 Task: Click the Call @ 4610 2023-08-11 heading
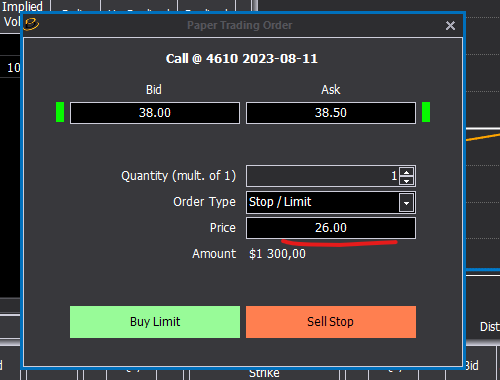click(242, 59)
